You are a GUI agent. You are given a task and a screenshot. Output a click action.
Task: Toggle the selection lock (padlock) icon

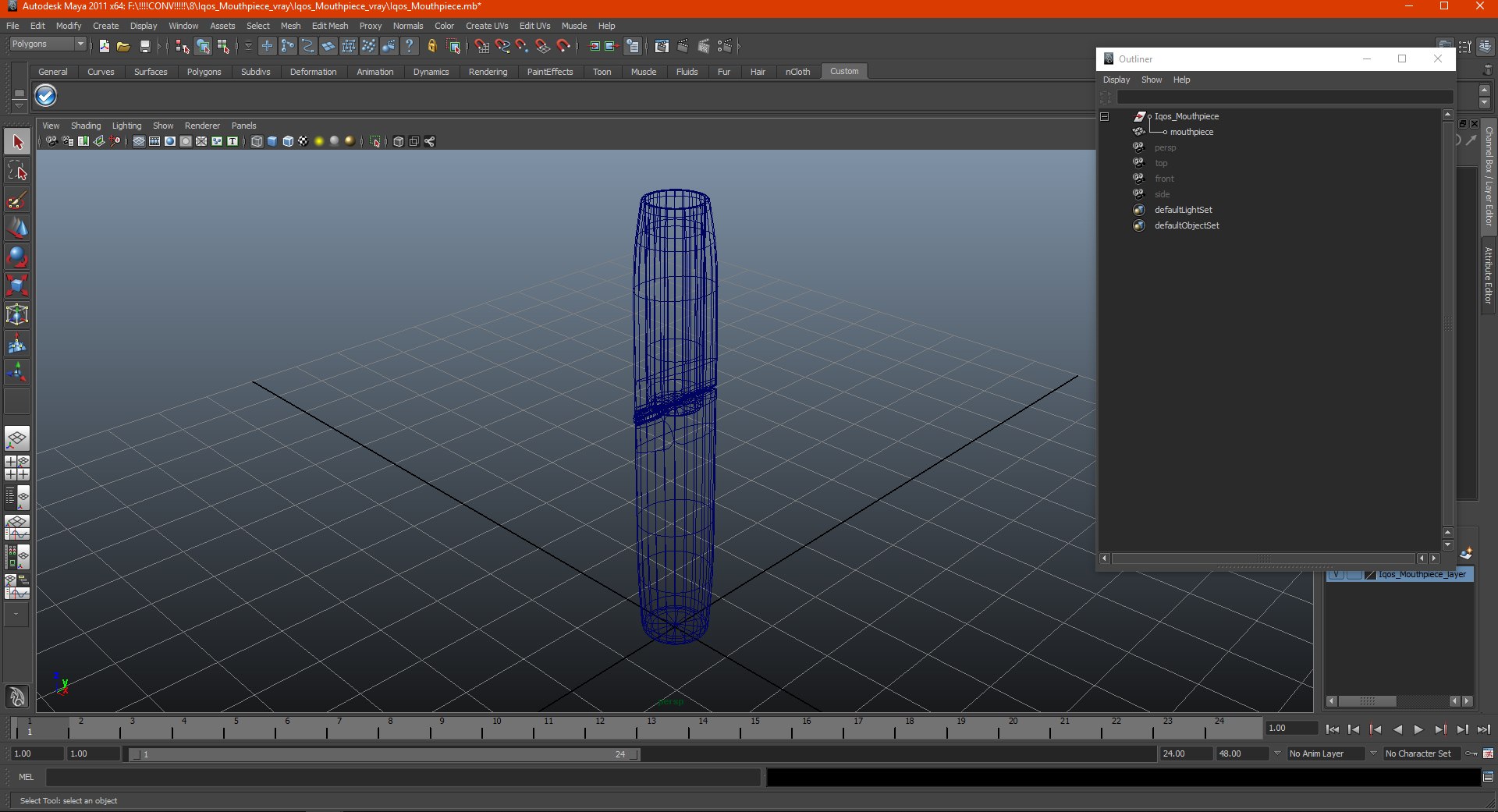point(431,47)
